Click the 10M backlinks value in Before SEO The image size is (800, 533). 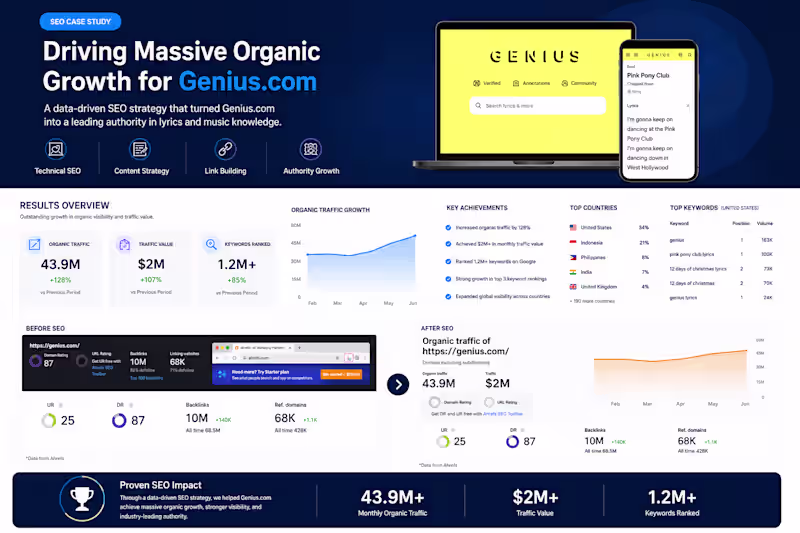pyautogui.click(x=196, y=418)
